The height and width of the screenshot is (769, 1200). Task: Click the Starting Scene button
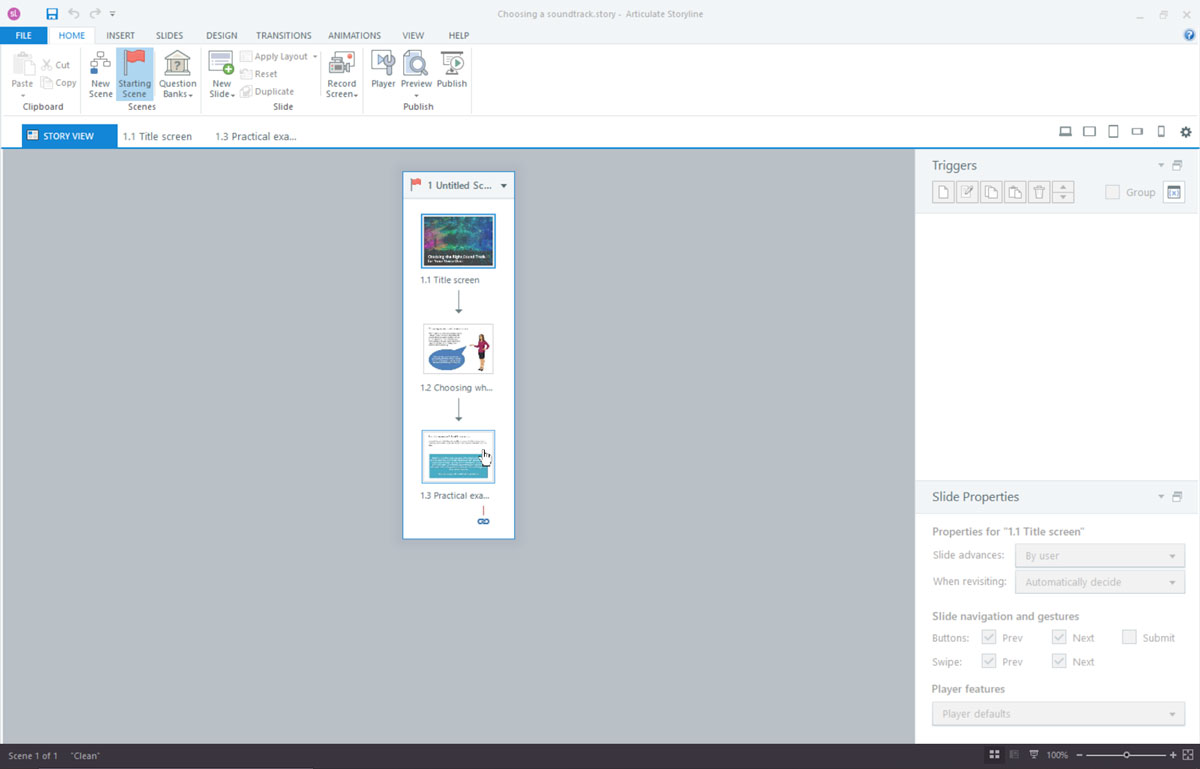point(135,74)
